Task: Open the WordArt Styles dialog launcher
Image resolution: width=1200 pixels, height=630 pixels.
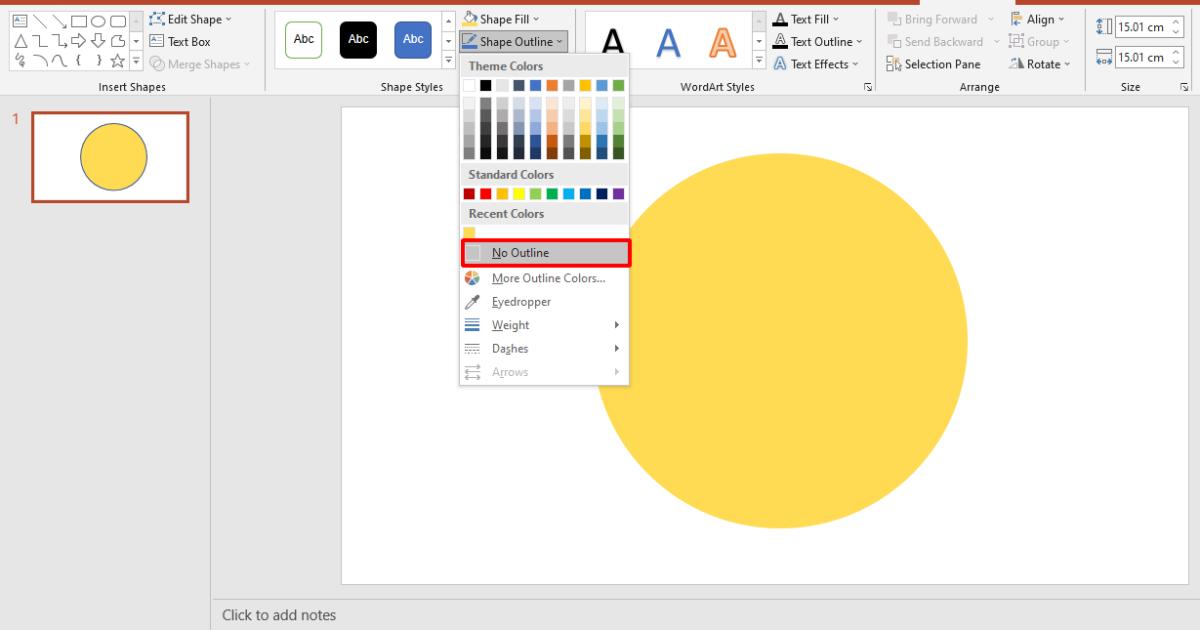Action: [868, 87]
